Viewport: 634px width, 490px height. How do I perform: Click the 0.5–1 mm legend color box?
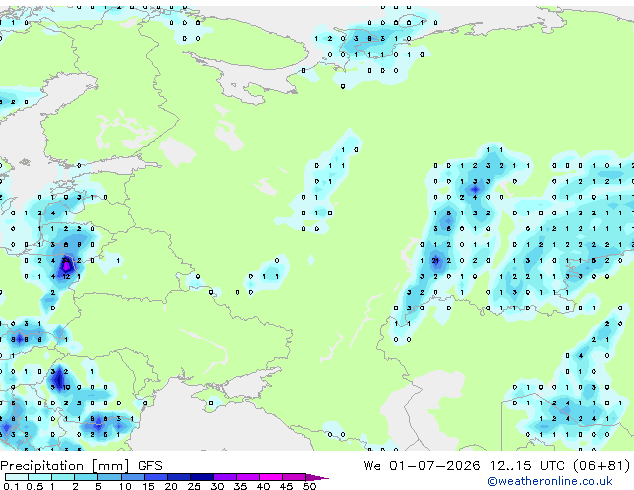click(40, 477)
